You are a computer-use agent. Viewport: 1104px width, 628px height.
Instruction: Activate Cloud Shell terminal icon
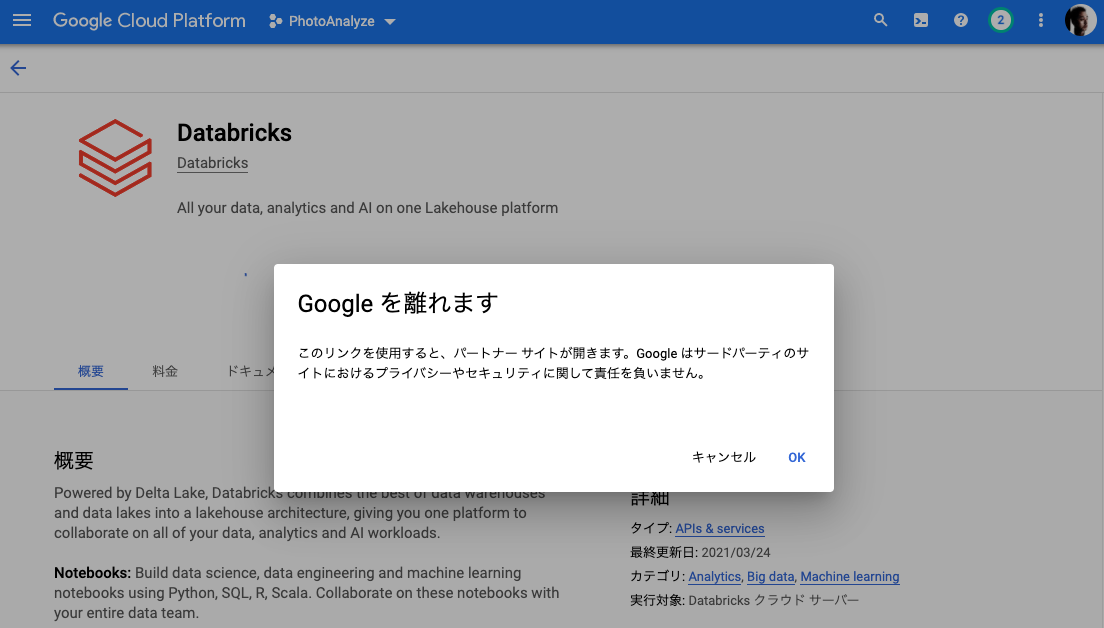(x=921, y=20)
